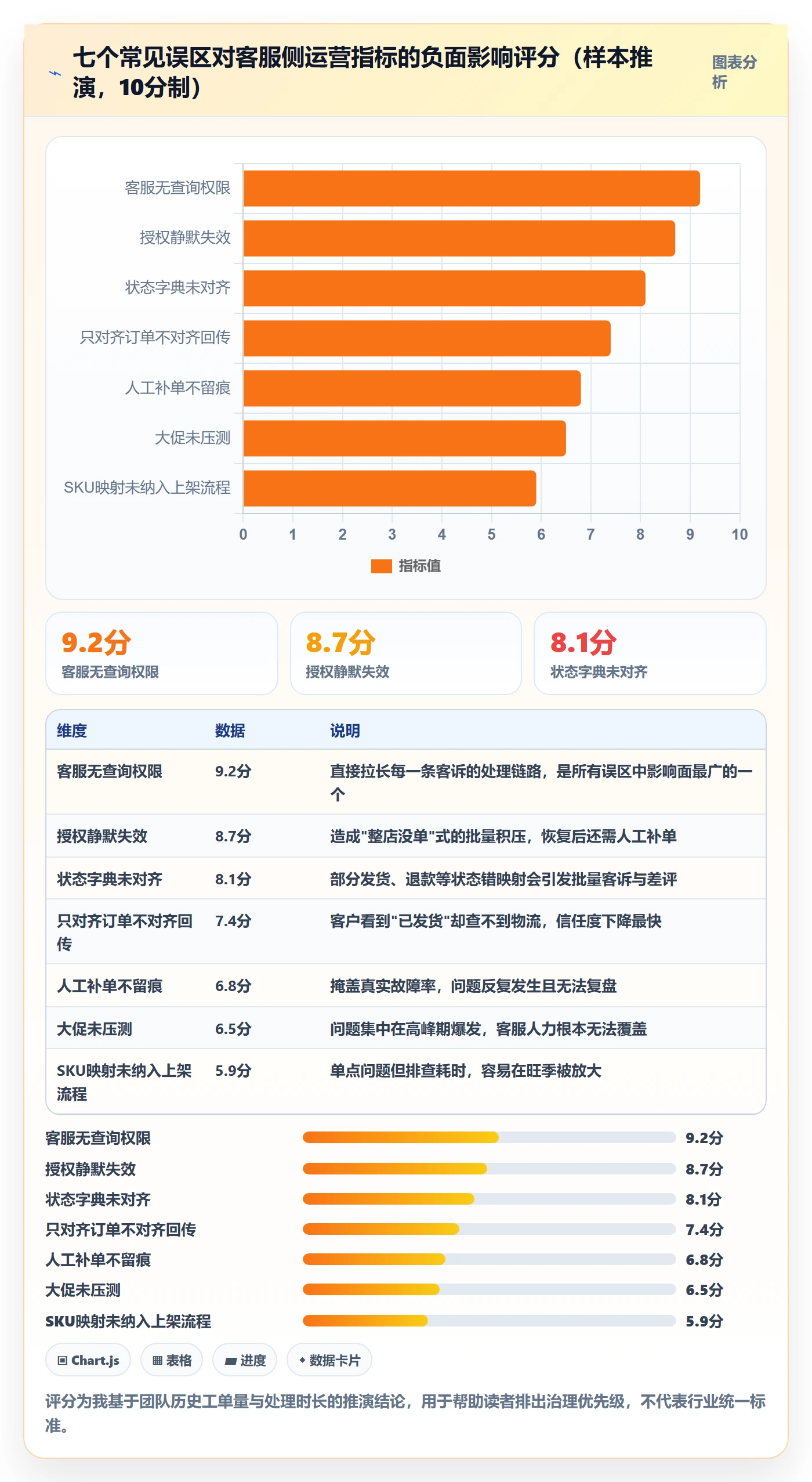The height and width of the screenshot is (1482, 812).
Task: Click the 图表分析 badge in the header
Action: (x=734, y=72)
